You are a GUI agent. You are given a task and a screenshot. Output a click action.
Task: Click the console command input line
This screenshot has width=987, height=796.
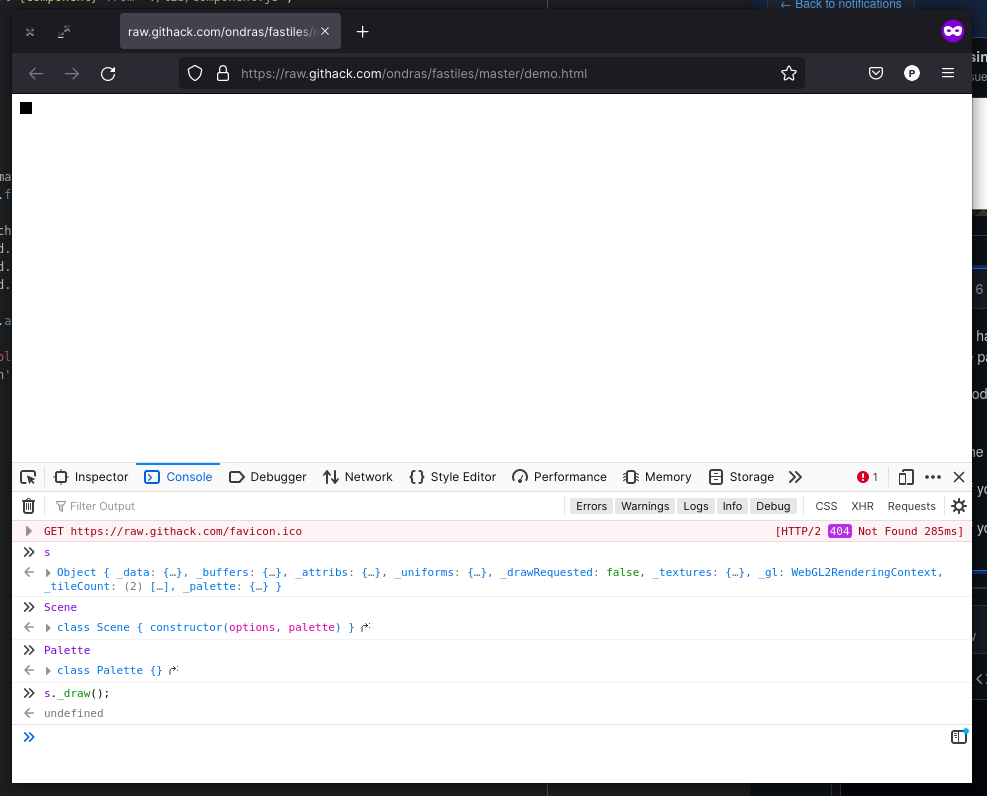point(491,737)
